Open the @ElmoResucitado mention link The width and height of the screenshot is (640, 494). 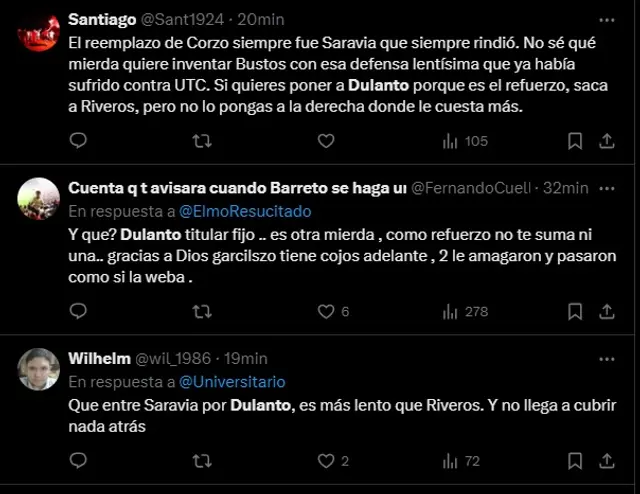click(x=245, y=211)
